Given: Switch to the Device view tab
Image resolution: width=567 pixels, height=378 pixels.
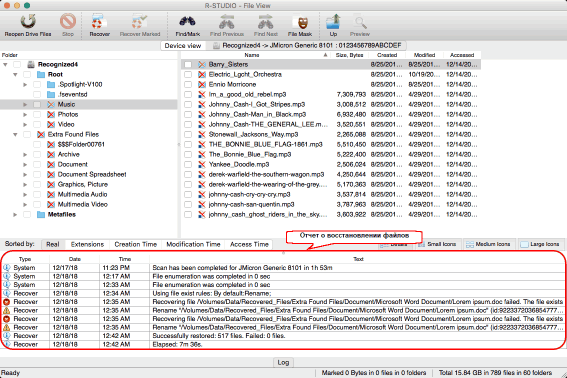Looking at the screenshot, I should [183, 46].
